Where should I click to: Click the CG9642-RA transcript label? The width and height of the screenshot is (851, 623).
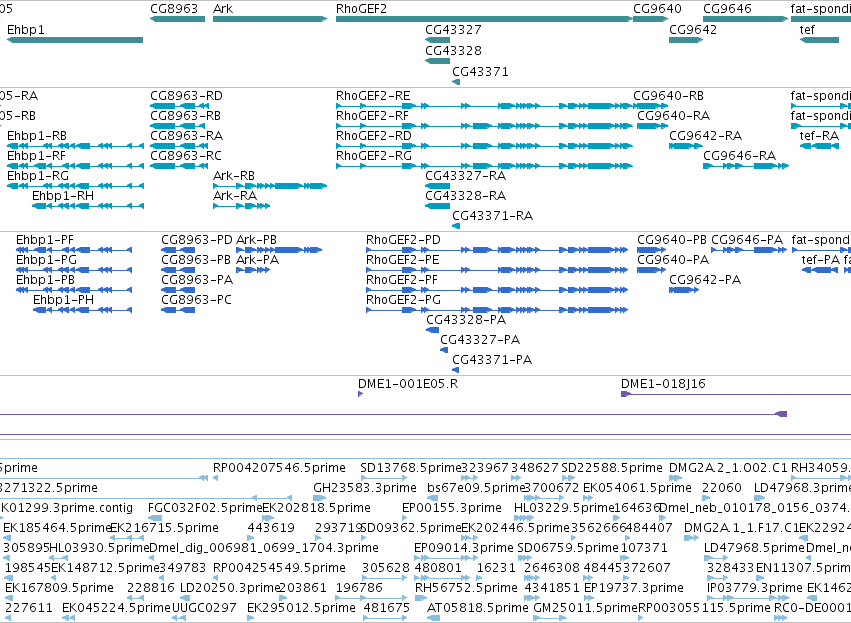(x=705, y=136)
